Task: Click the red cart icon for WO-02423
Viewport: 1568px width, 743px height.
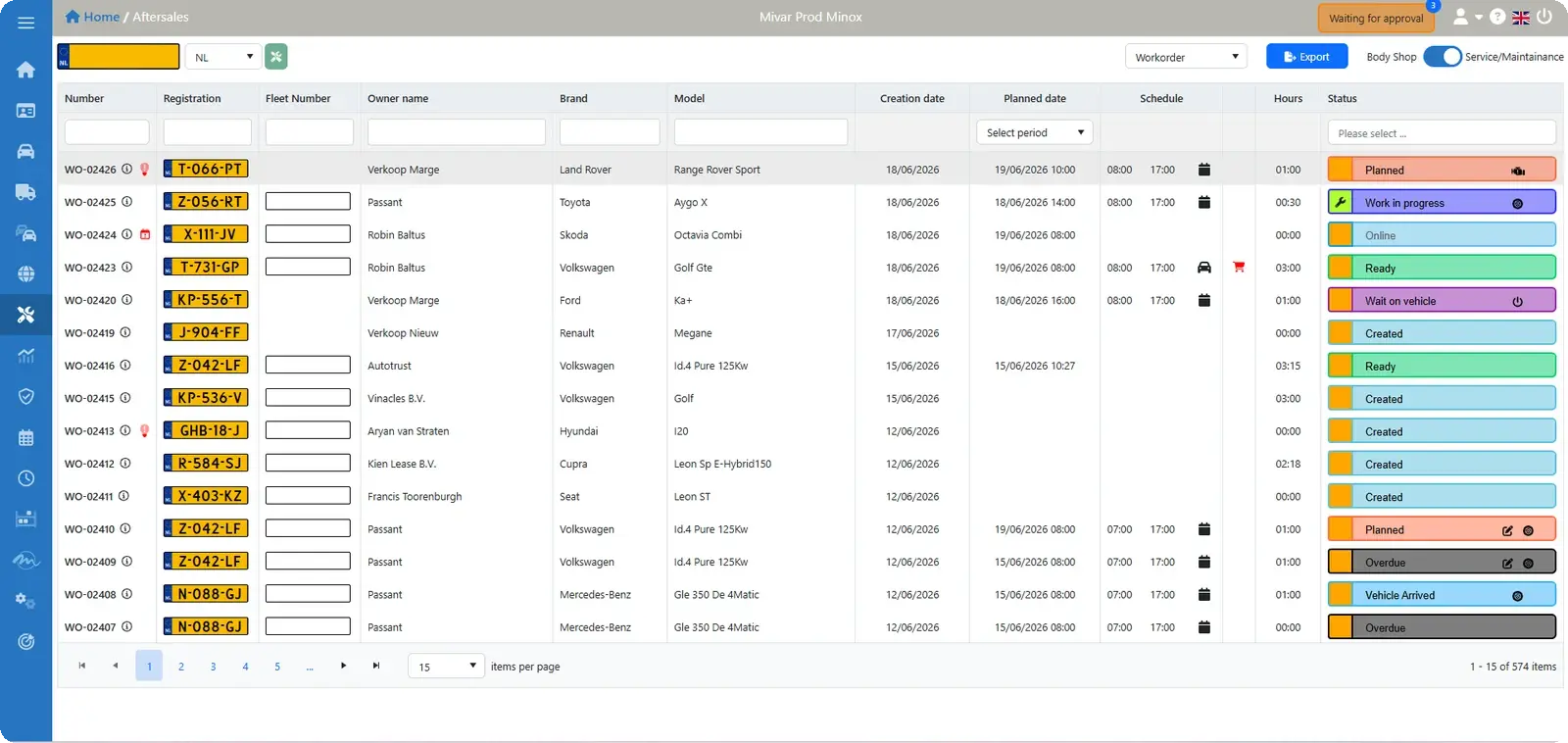Action: point(1239,267)
